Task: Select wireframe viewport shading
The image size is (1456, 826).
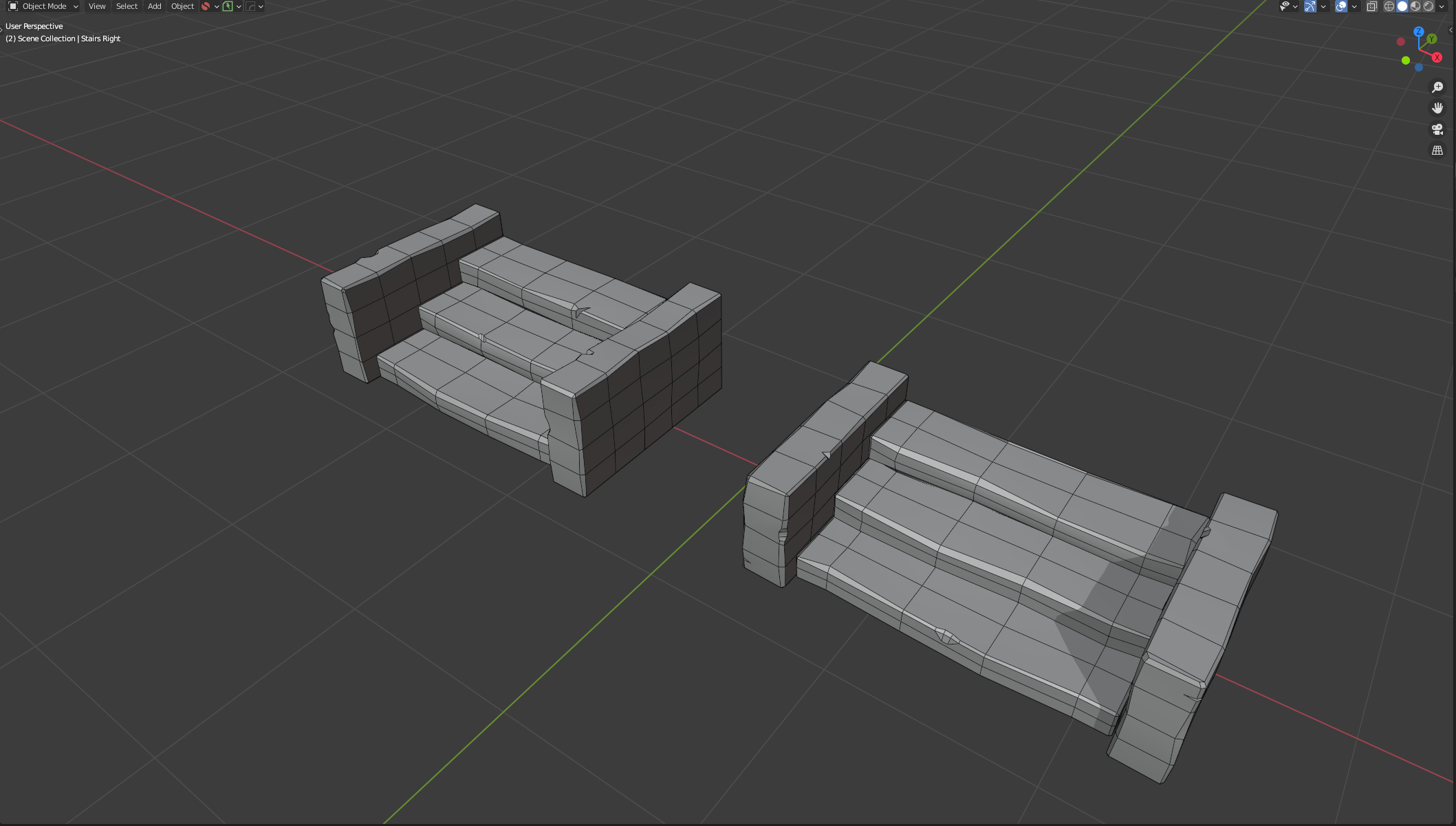Action: [x=1389, y=6]
